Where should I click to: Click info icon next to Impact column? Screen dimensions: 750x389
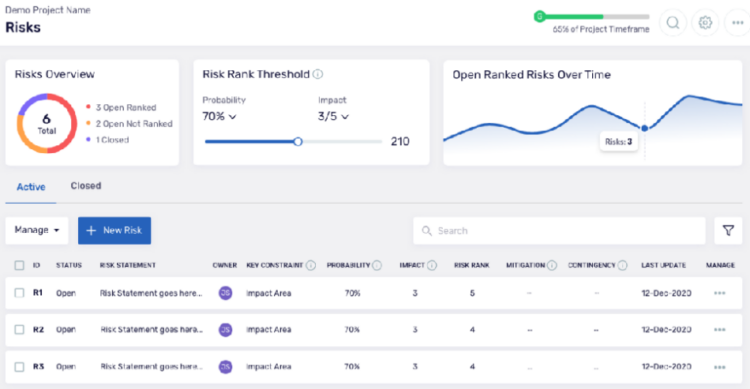432,265
